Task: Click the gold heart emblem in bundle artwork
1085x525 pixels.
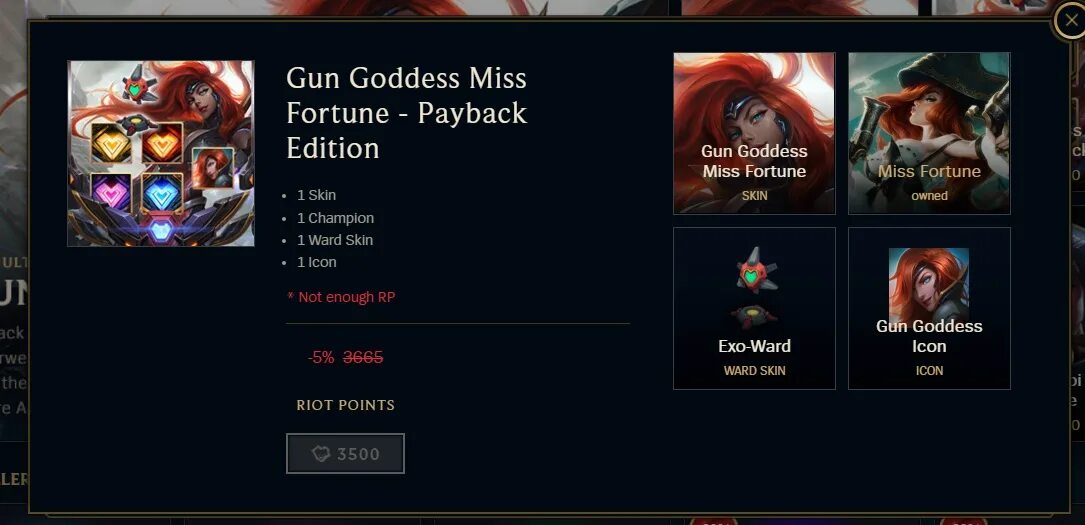Action: click(x=111, y=144)
